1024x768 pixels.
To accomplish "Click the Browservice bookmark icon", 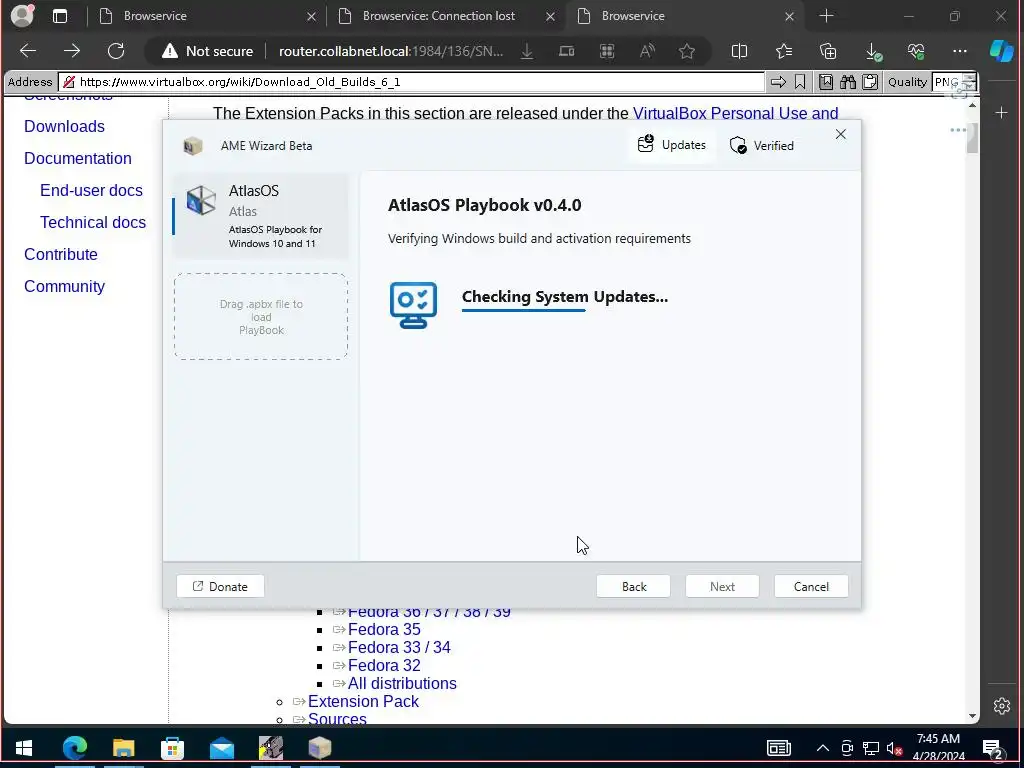I will click(x=800, y=82).
